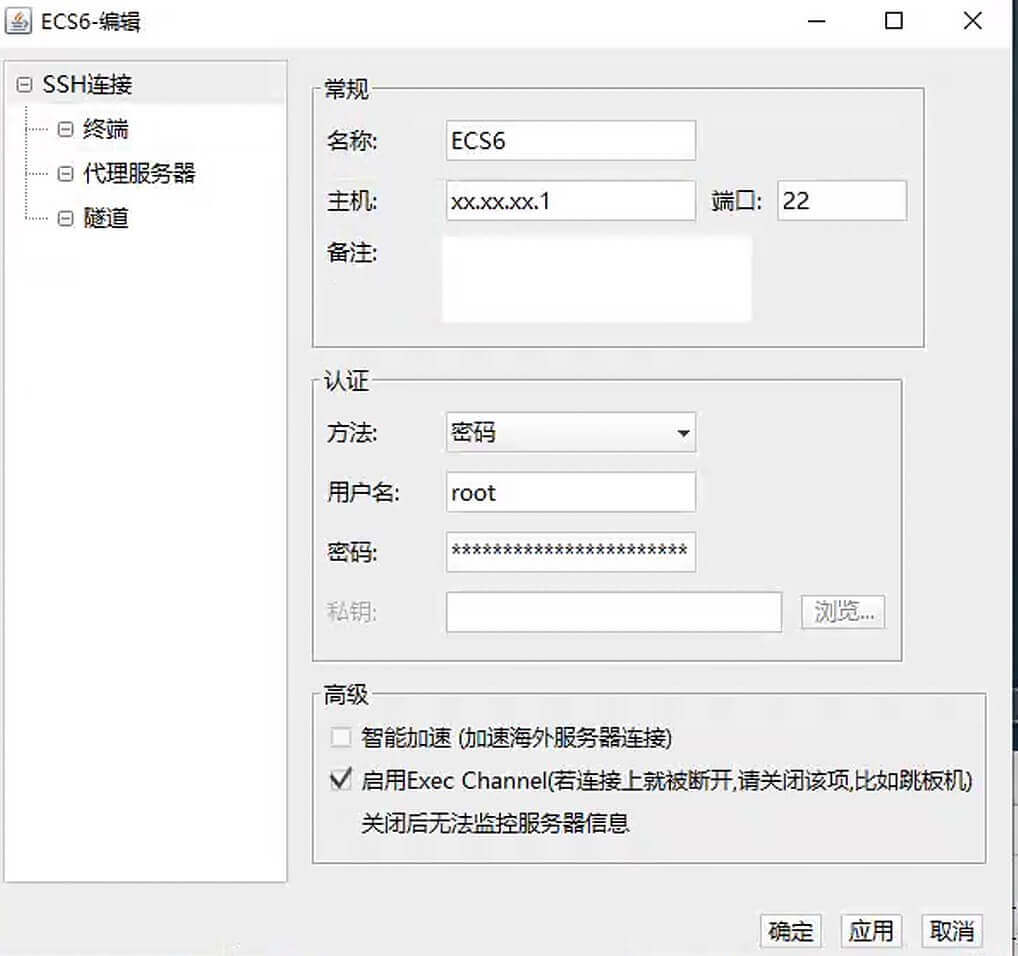The height and width of the screenshot is (956, 1018).
Task: Click the Java app icon in title bar
Action: click(x=18, y=21)
